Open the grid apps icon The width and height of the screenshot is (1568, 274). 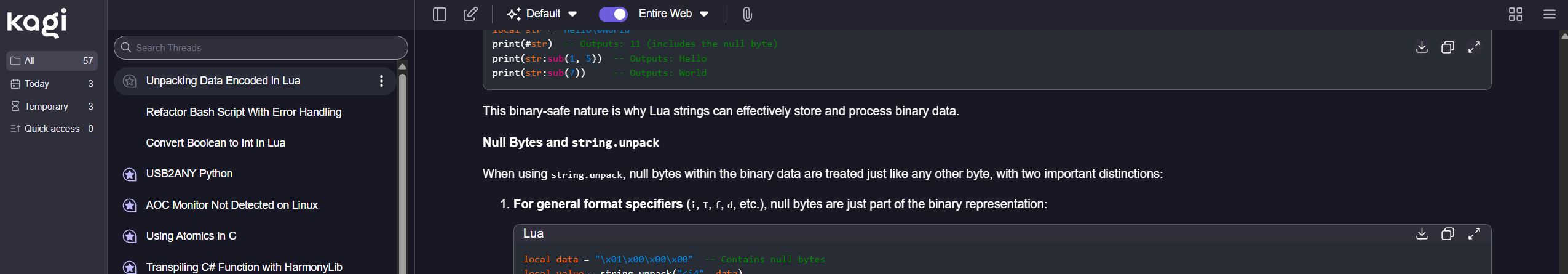point(1516,14)
